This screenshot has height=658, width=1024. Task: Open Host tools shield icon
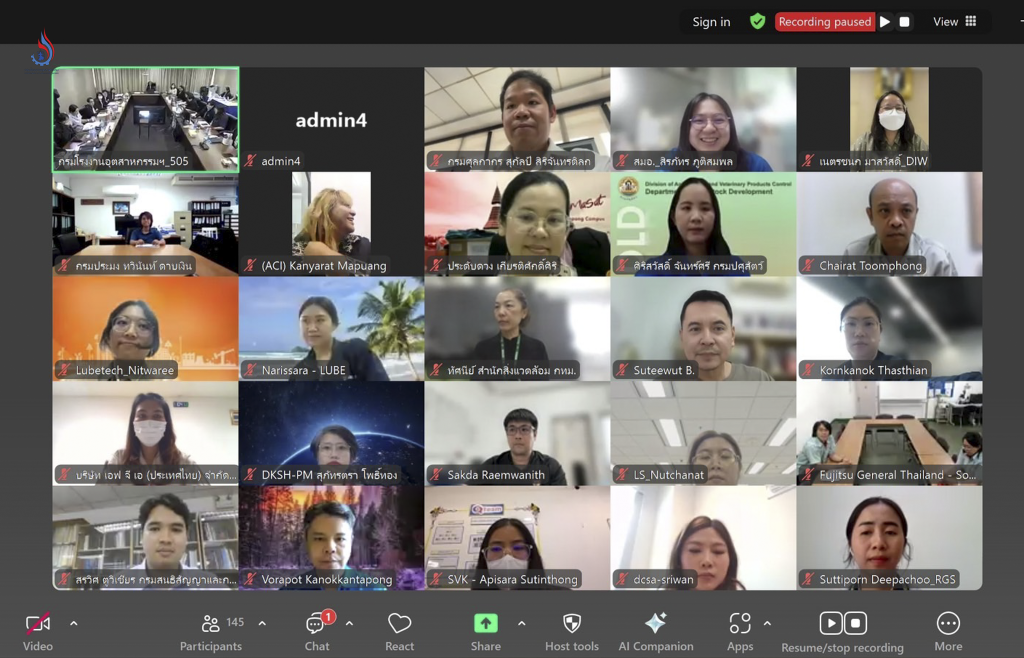pos(572,624)
